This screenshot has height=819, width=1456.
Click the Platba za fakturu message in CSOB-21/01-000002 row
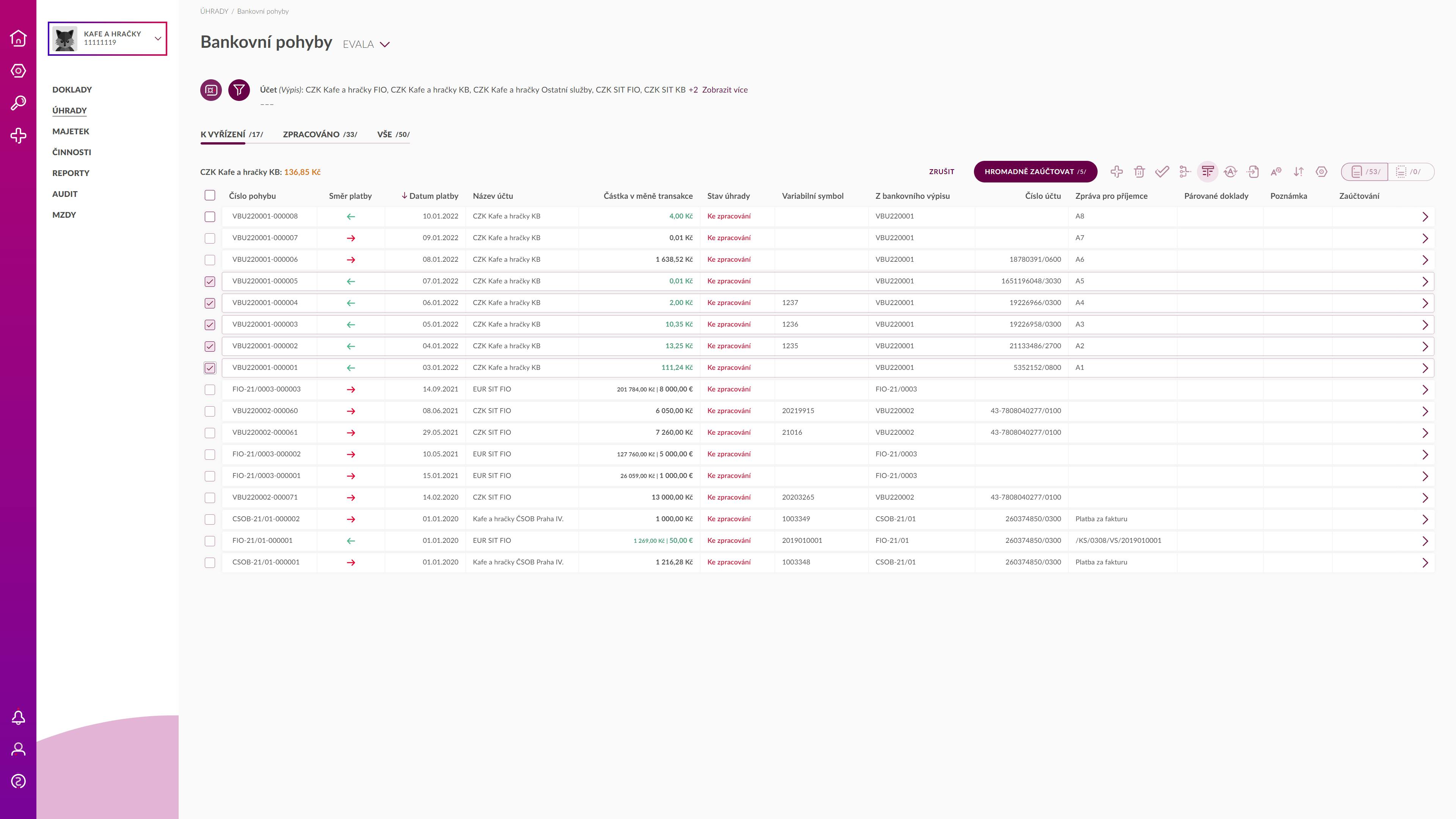click(1101, 519)
